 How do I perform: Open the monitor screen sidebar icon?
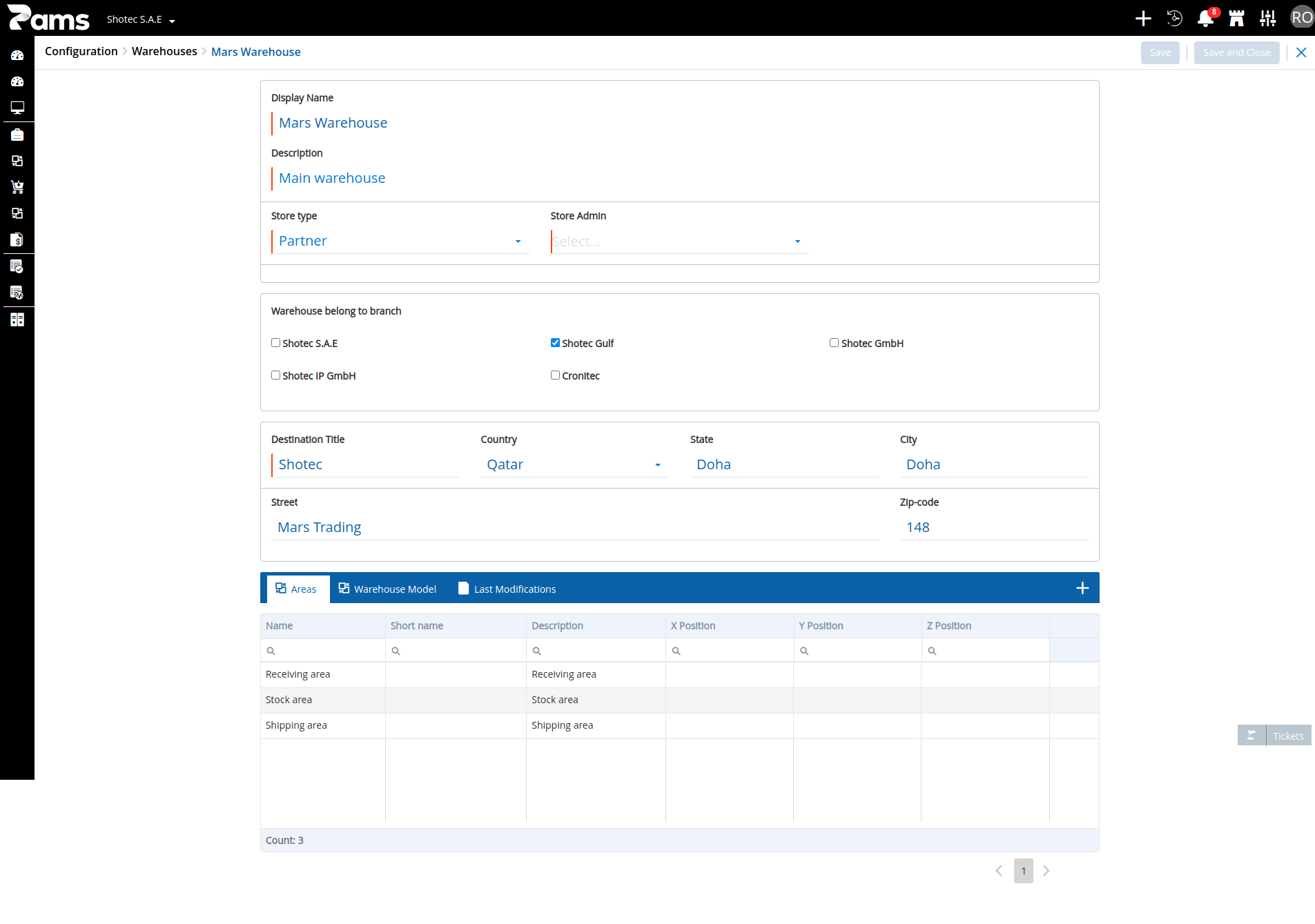pos(17,108)
